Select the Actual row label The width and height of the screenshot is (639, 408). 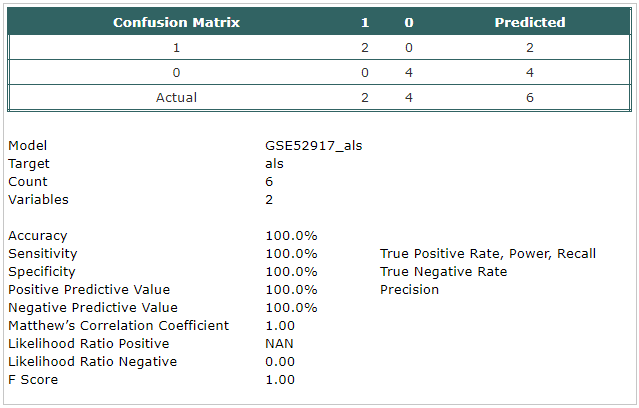coord(176,97)
